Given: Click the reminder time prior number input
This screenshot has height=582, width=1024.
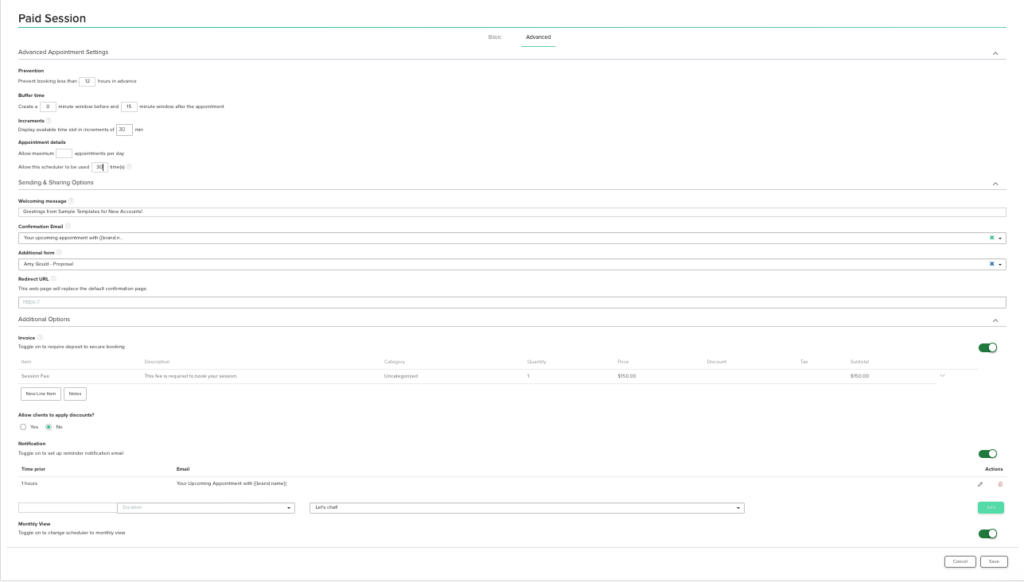Looking at the screenshot, I should tap(68, 508).
